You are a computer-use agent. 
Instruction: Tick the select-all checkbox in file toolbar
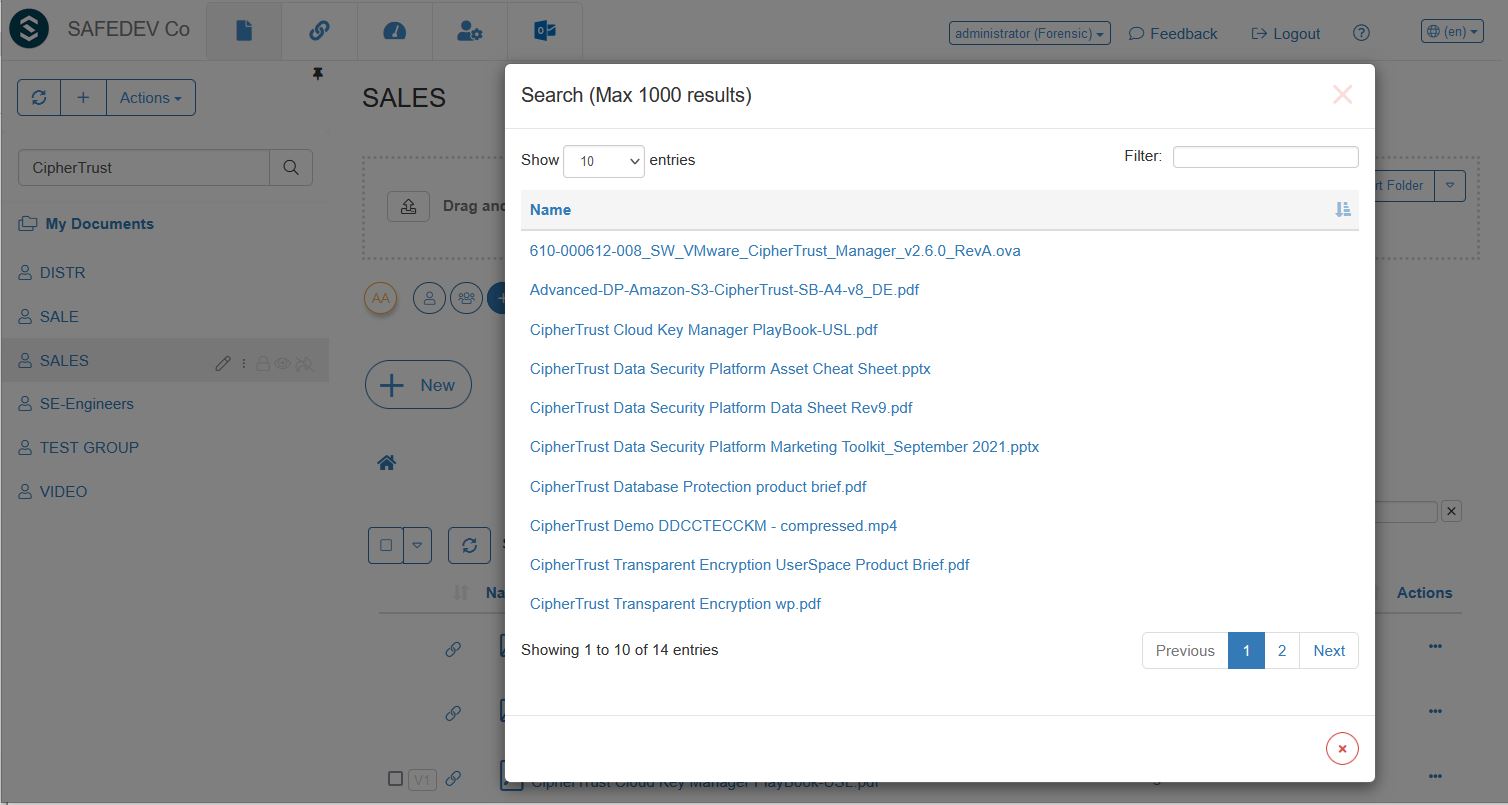coord(386,545)
